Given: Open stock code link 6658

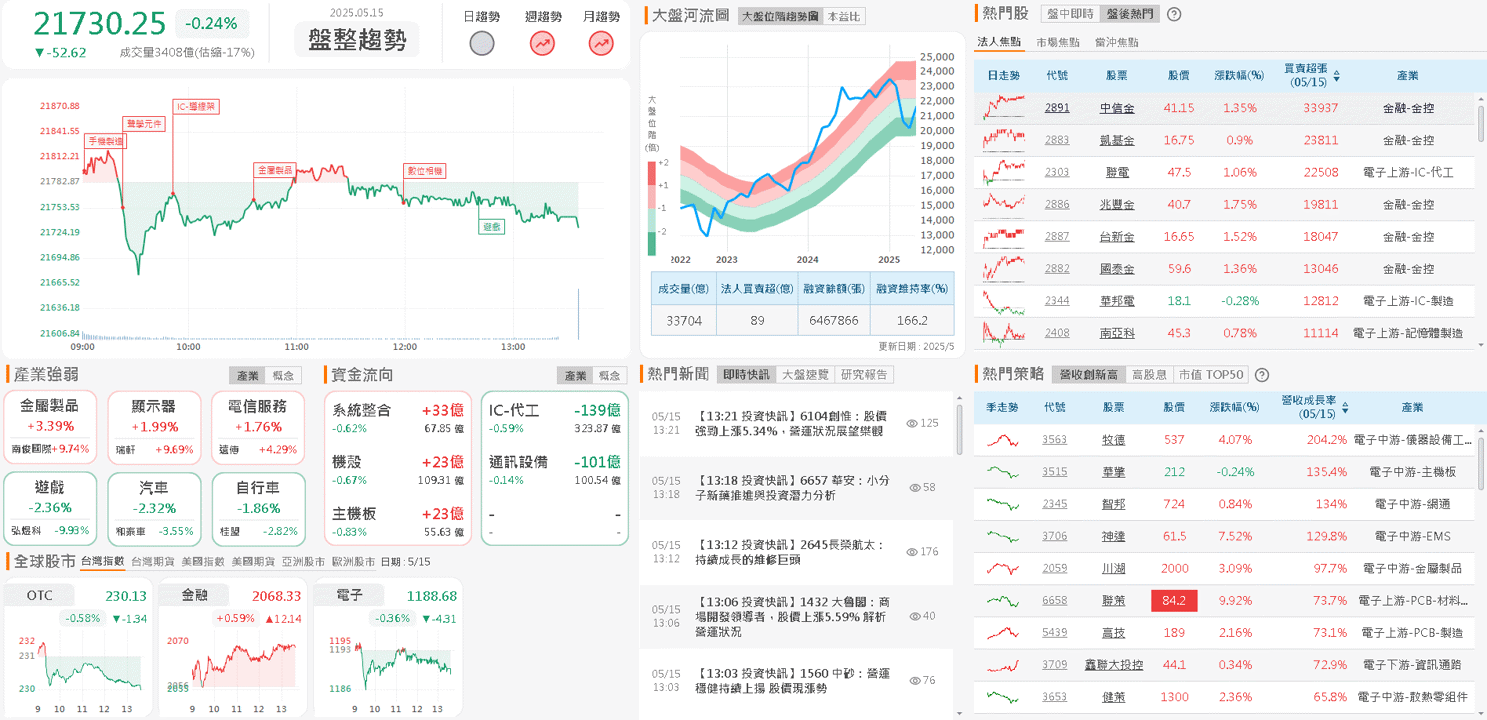Looking at the screenshot, I should point(1054,600).
